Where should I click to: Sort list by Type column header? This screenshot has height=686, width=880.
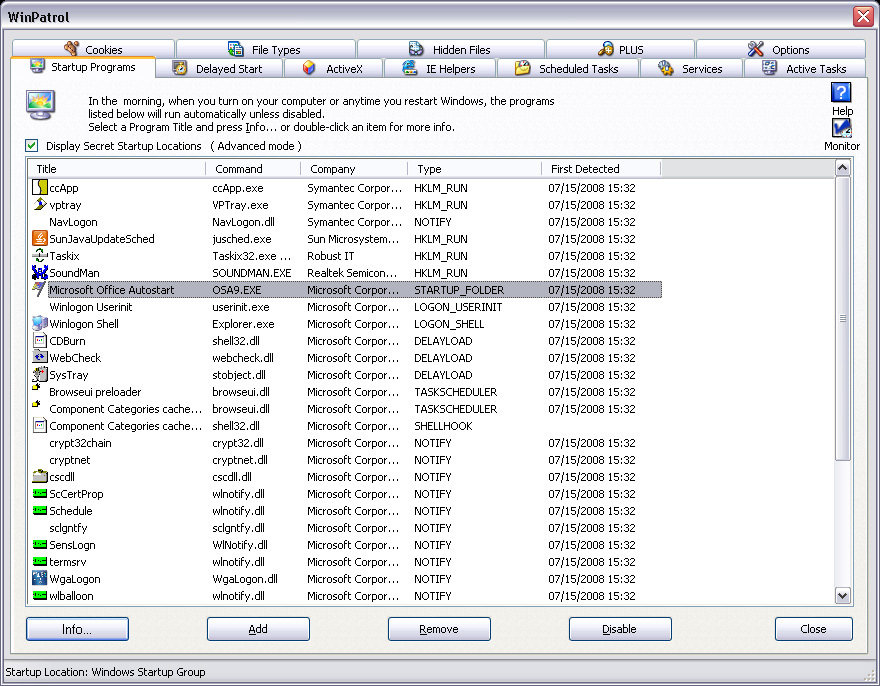(x=475, y=168)
